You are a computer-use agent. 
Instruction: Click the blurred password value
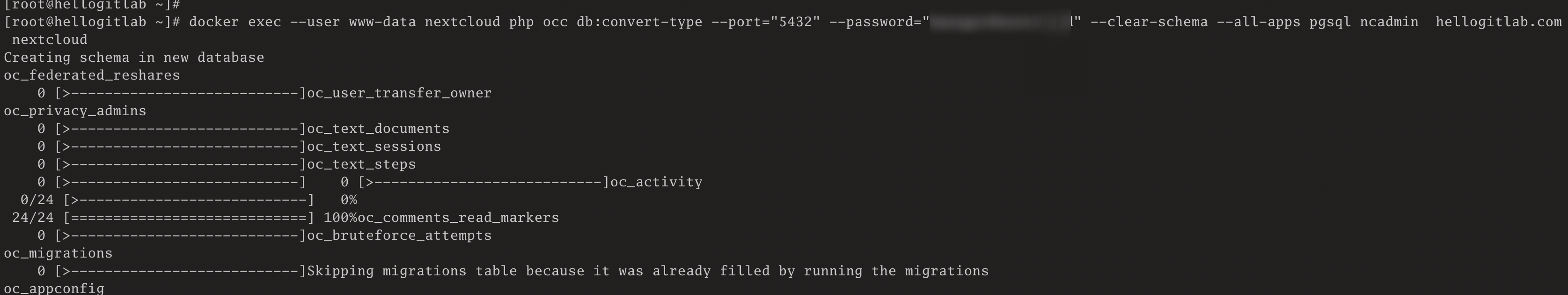1001,22
